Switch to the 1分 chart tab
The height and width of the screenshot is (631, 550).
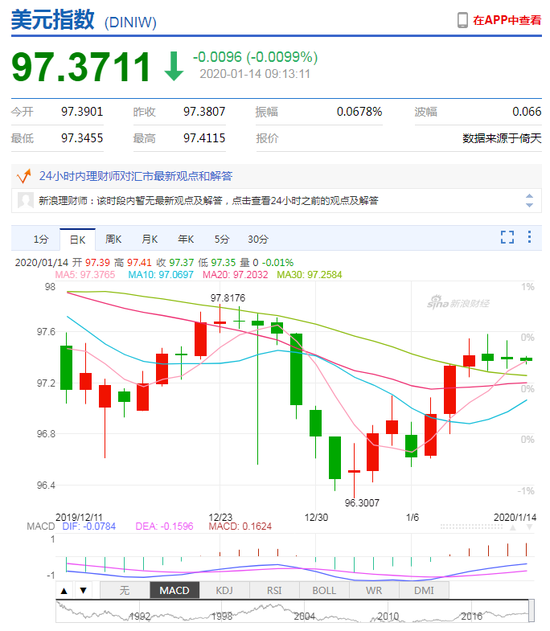[x=41, y=239]
